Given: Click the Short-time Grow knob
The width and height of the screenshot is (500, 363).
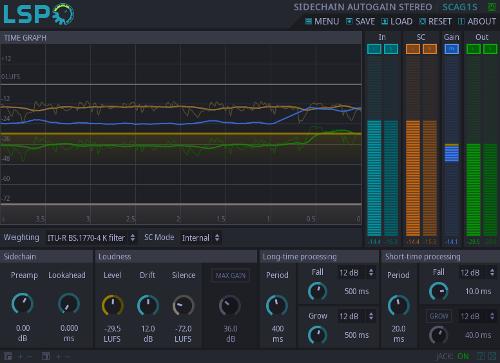Looking at the screenshot, I should tap(439, 335).
